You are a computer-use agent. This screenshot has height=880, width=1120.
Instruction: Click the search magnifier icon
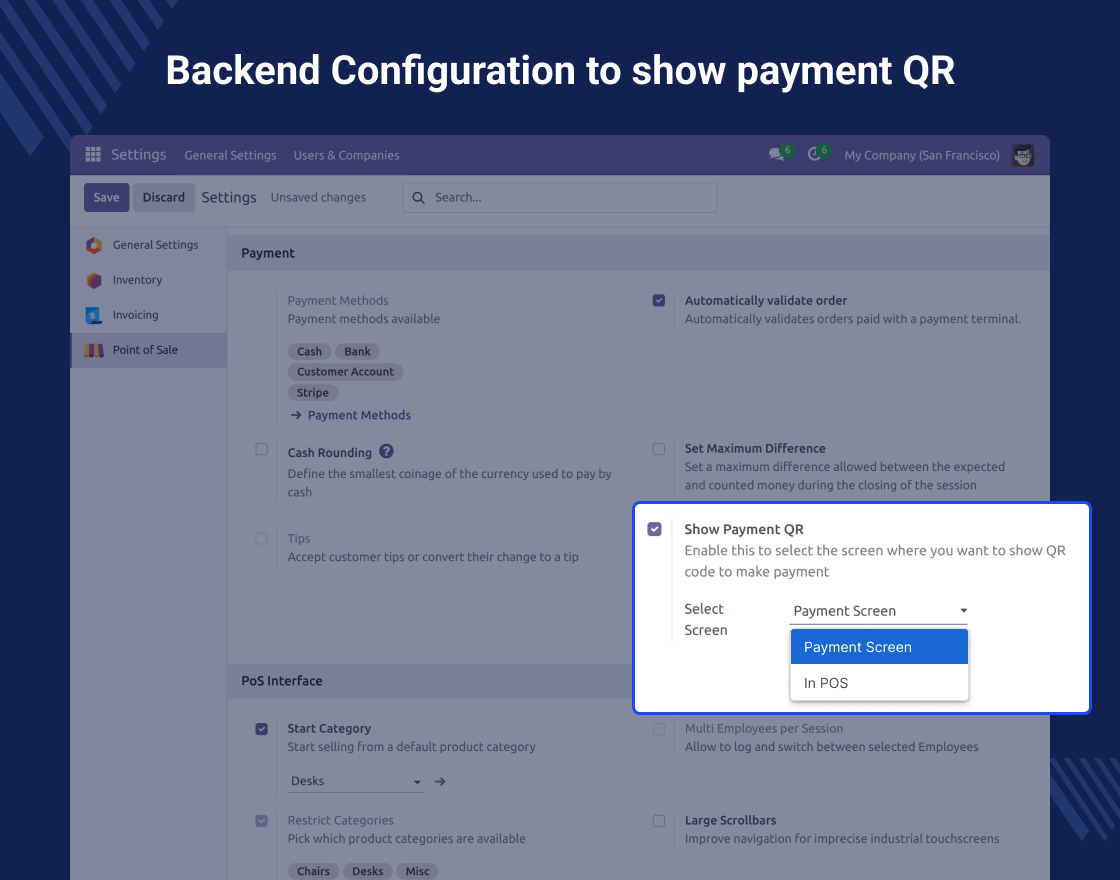pos(419,198)
